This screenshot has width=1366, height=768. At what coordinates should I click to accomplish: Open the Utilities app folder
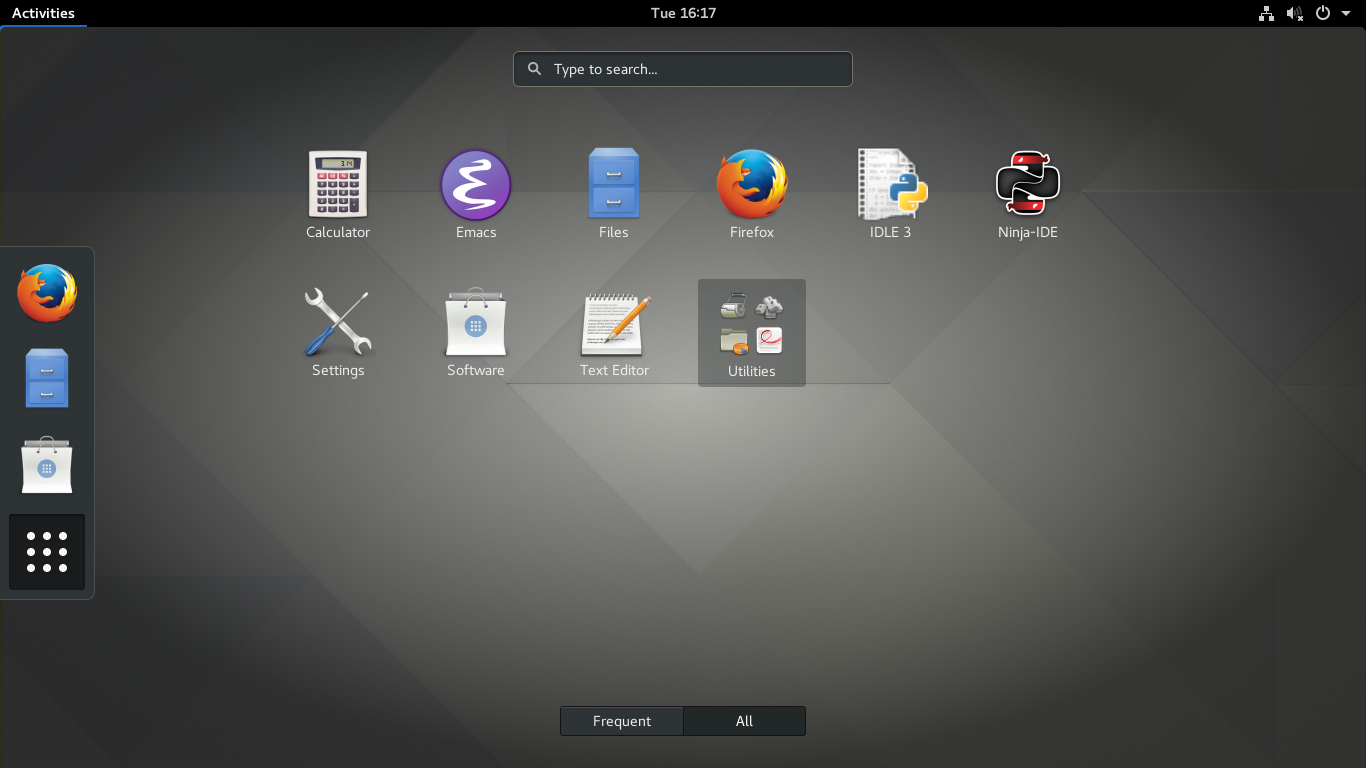click(752, 332)
